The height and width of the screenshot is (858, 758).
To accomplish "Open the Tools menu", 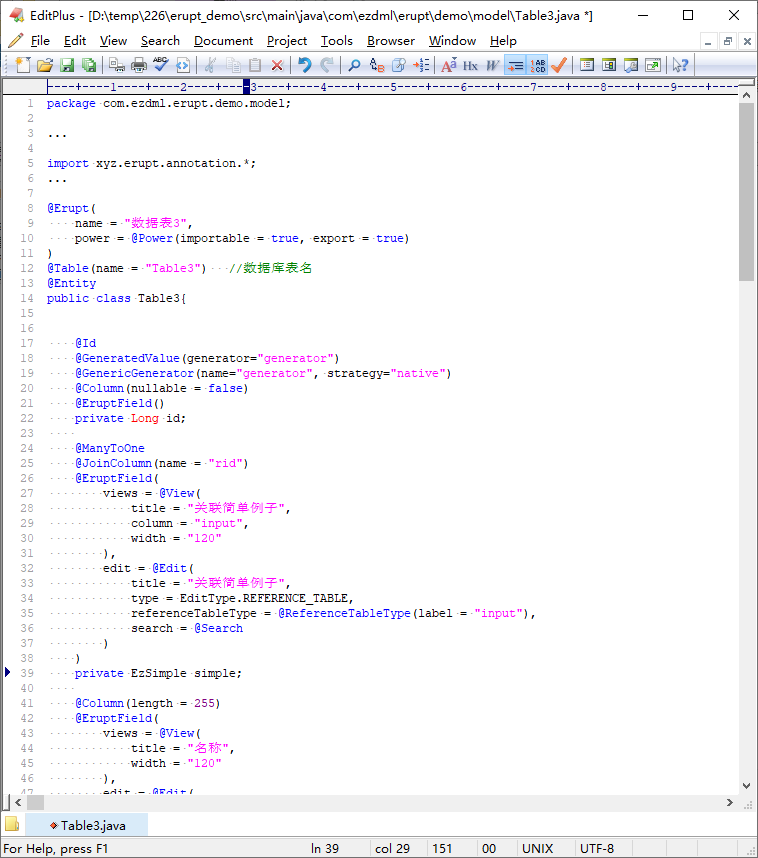I will coord(337,41).
